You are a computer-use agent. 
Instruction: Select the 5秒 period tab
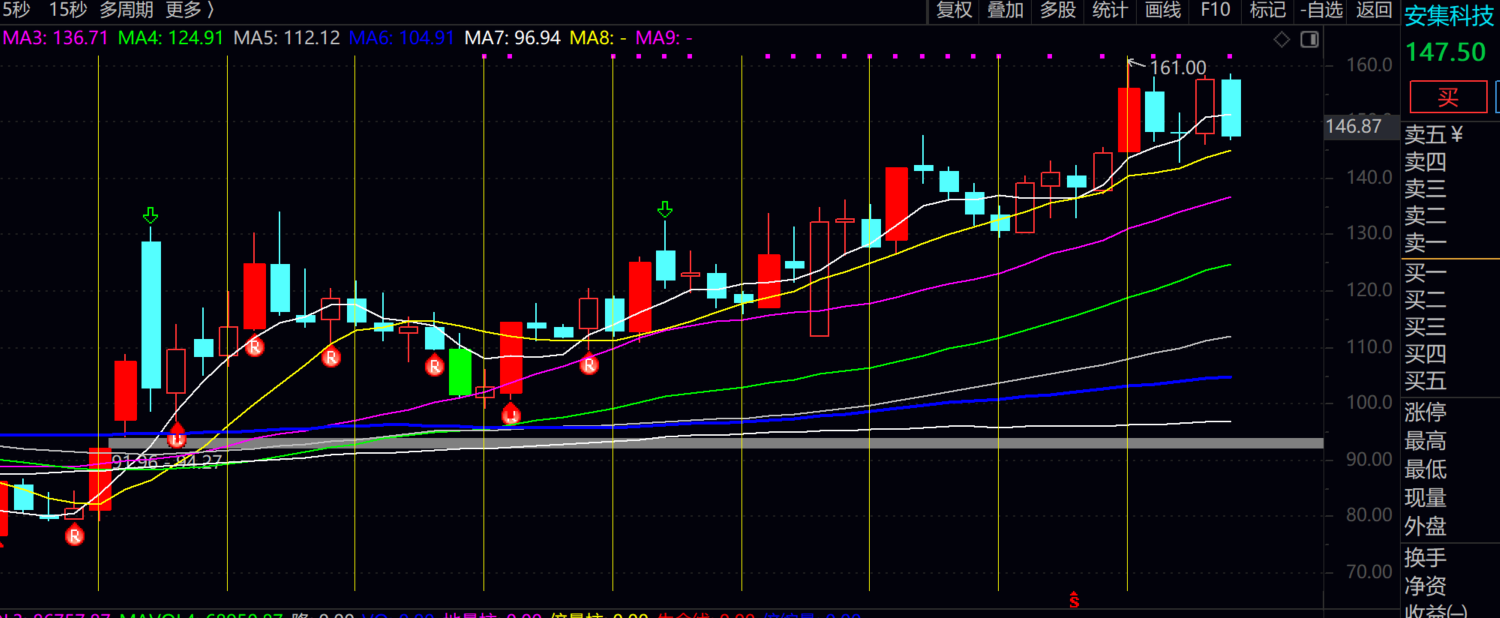click(x=15, y=11)
